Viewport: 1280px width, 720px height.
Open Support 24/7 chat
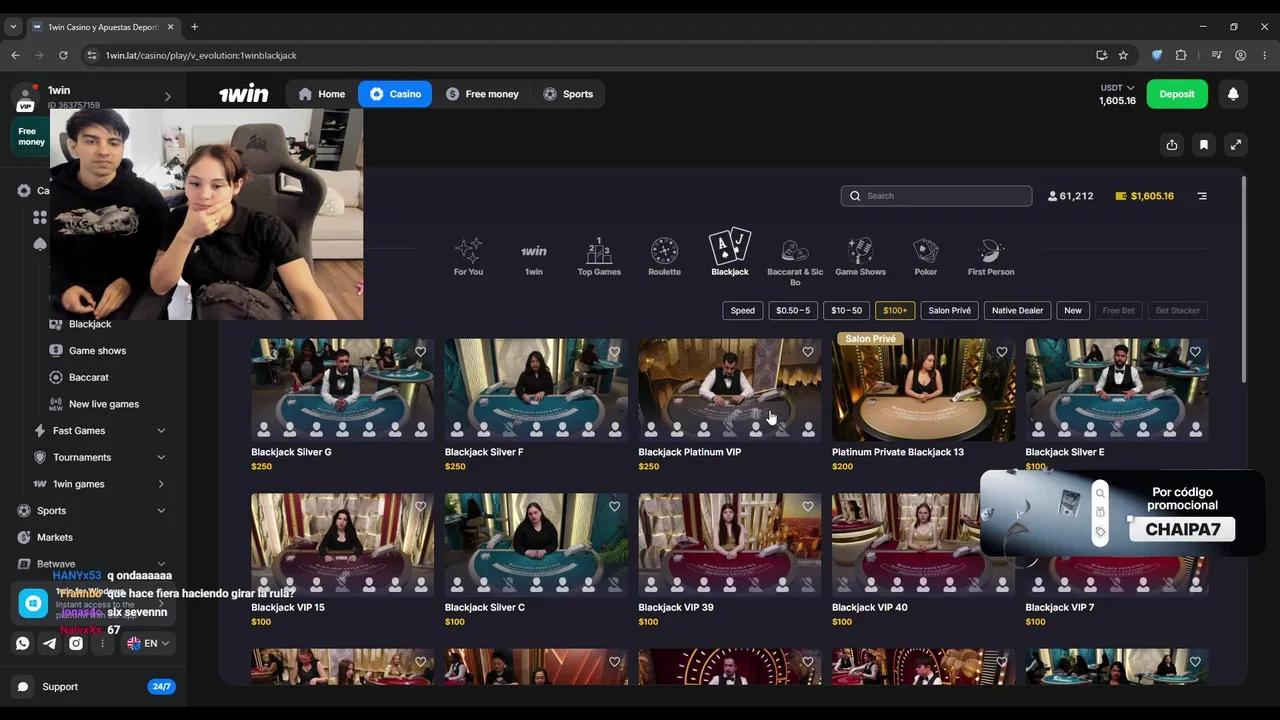point(93,687)
